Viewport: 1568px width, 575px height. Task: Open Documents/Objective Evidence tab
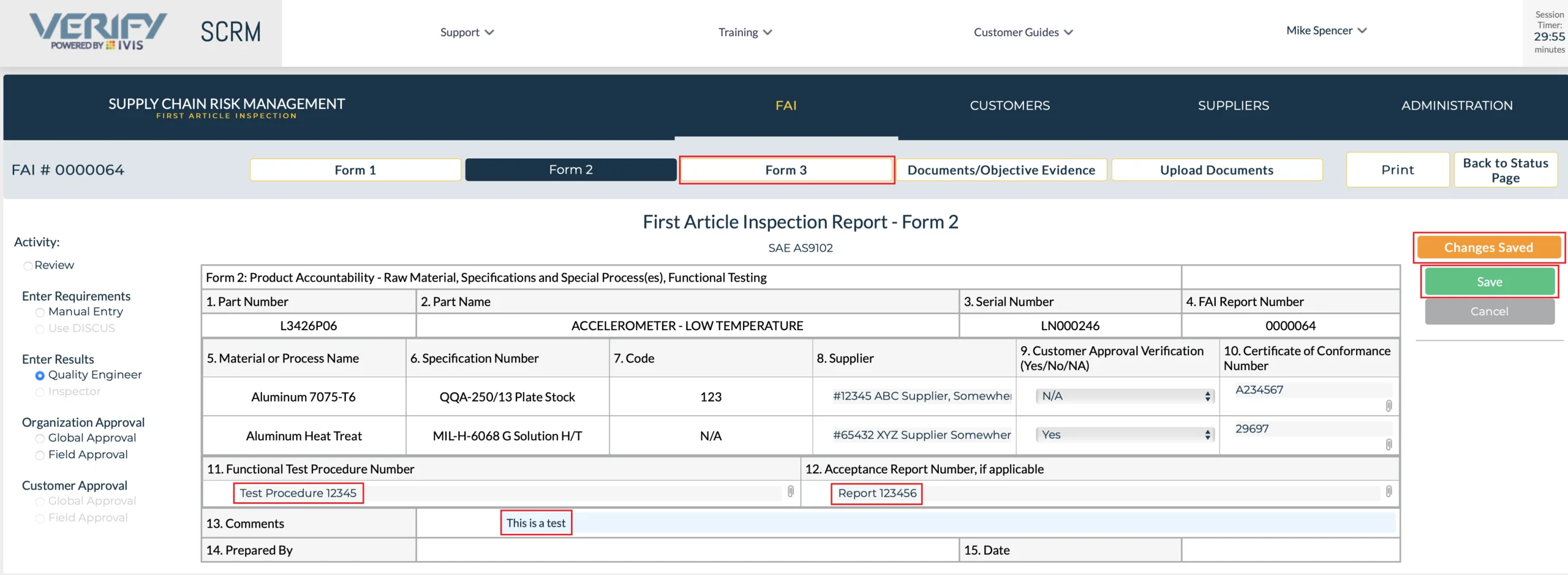click(x=1001, y=170)
